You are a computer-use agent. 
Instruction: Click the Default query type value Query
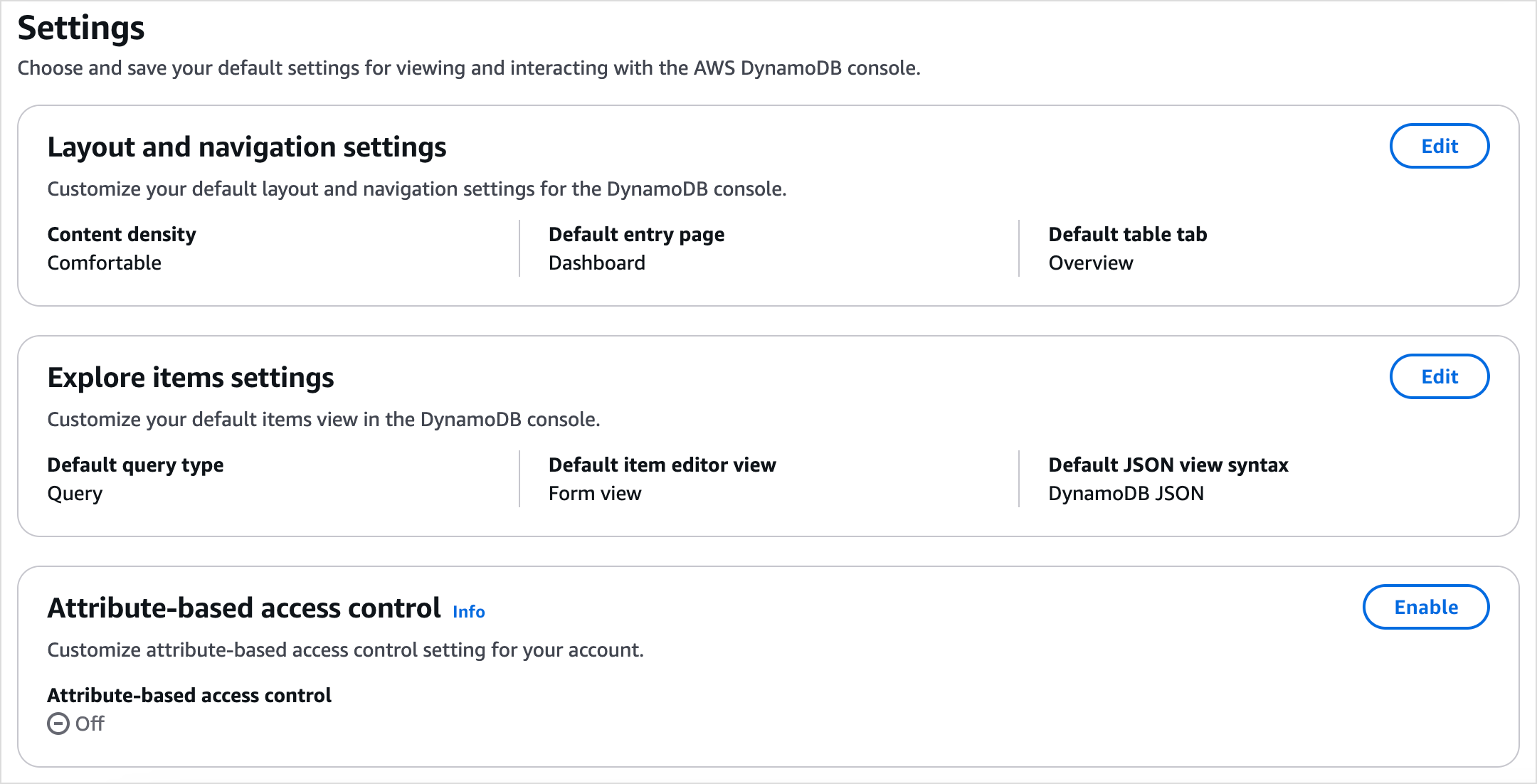[x=75, y=493]
